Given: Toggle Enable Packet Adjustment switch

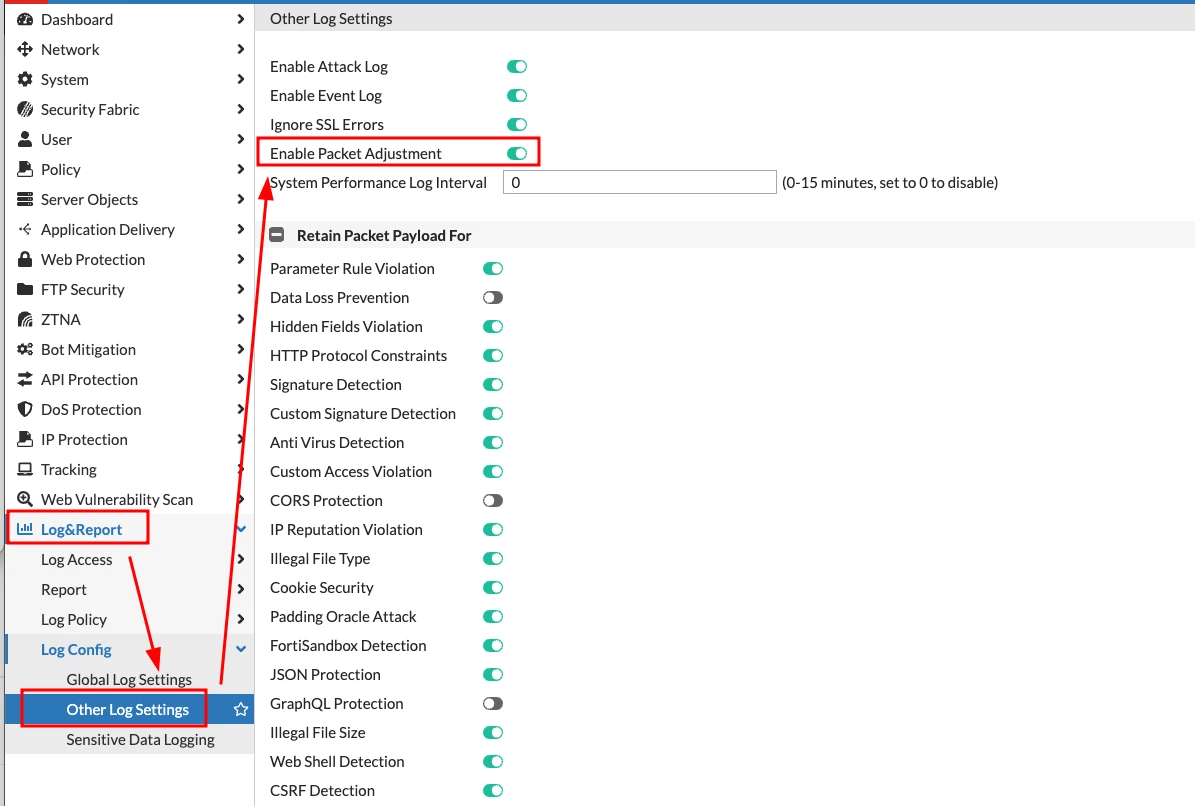Looking at the screenshot, I should point(517,154).
